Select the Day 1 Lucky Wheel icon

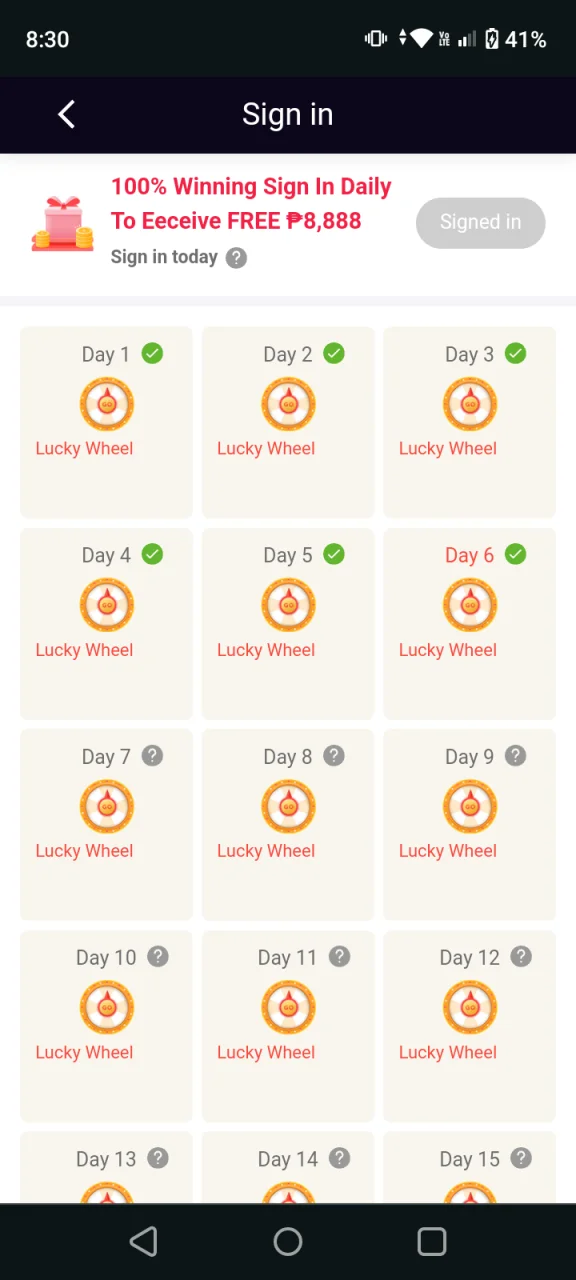tap(107, 405)
